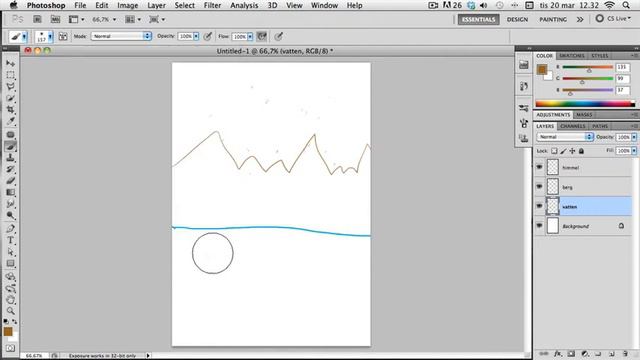Launch Bridge from application bar

tap(37, 19)
